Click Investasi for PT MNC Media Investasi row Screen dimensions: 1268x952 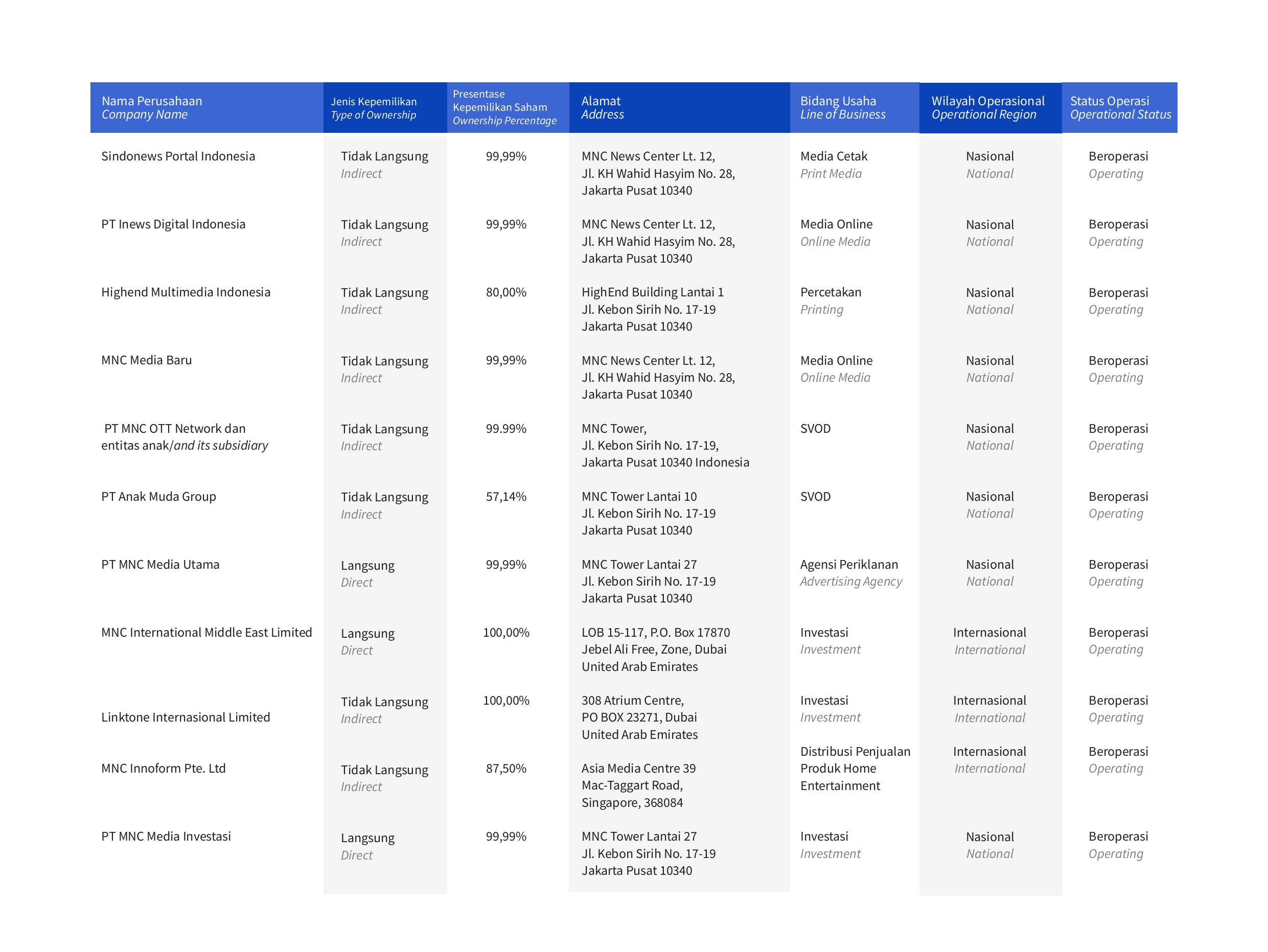tap(824, 837)
